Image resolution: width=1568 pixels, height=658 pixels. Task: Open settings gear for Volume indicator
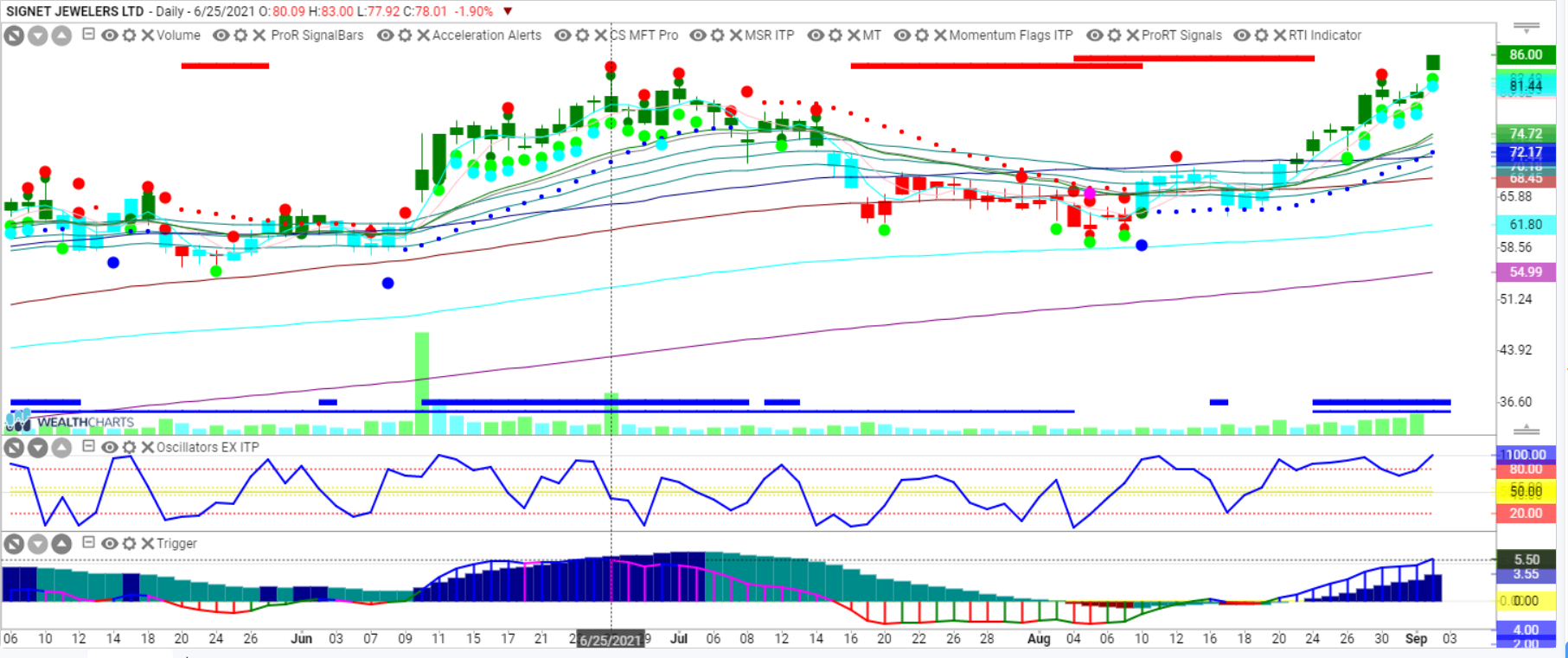129,35
